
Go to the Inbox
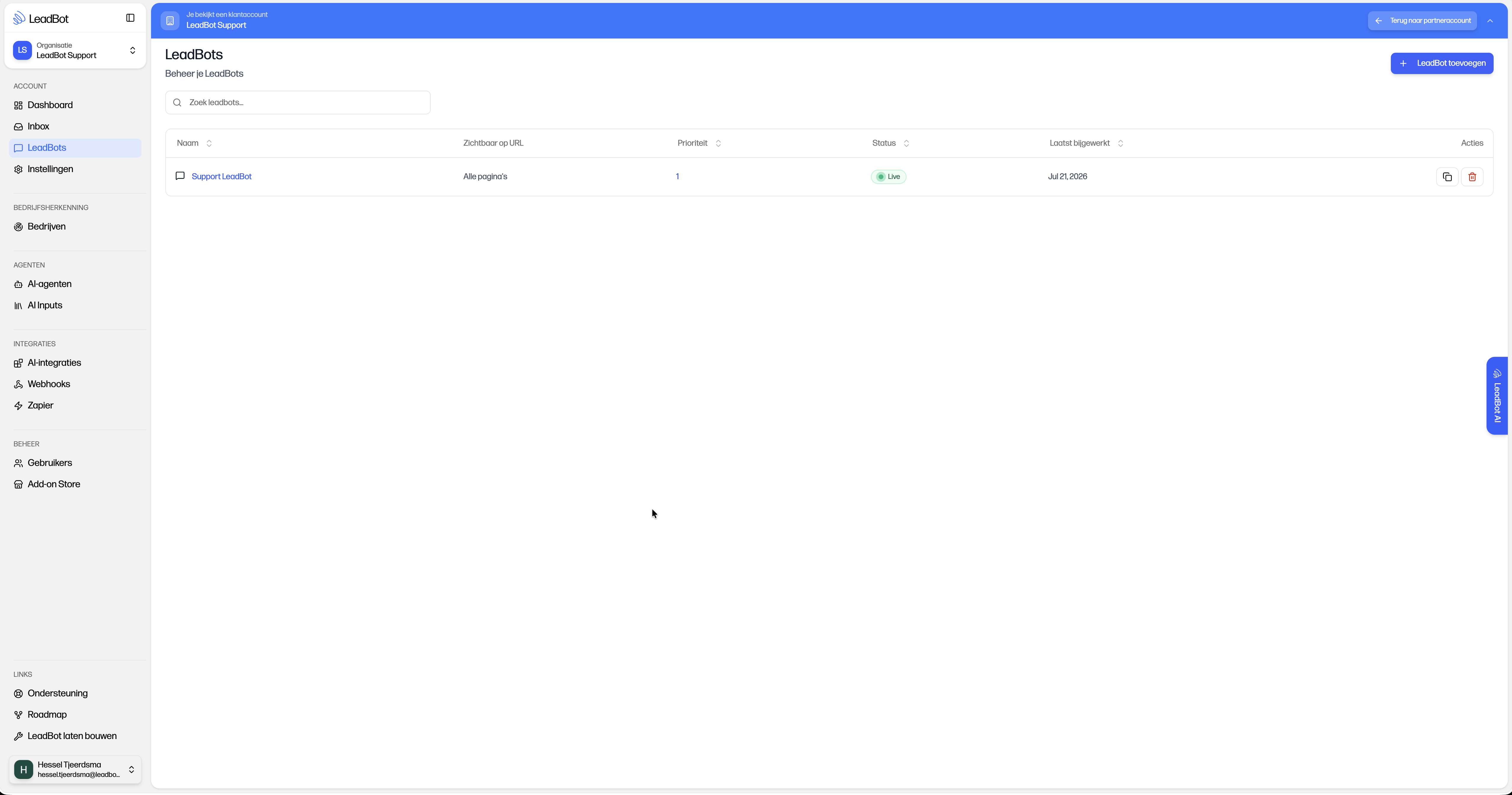[75, 126]
